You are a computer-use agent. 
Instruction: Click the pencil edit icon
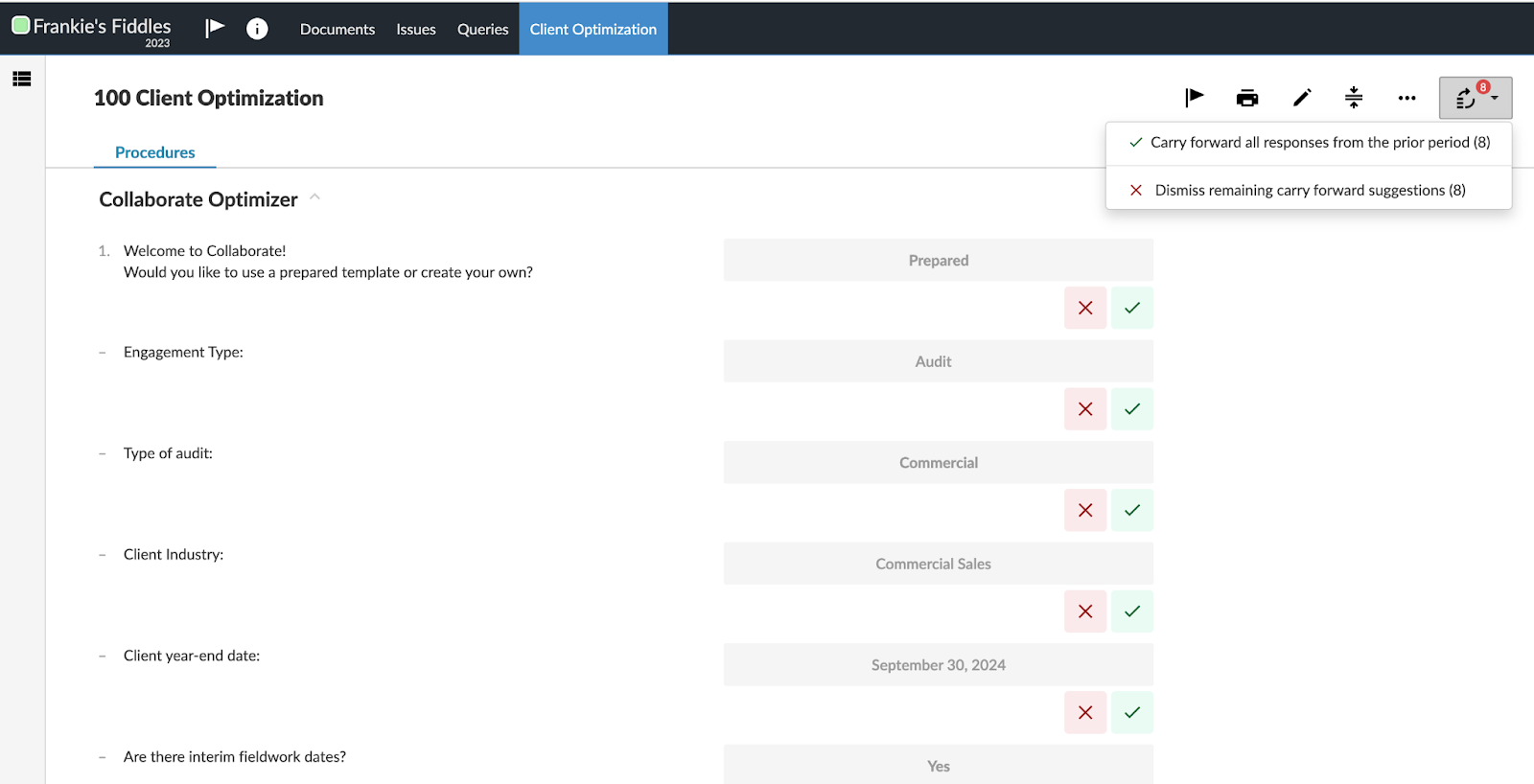pos(1301,98)
